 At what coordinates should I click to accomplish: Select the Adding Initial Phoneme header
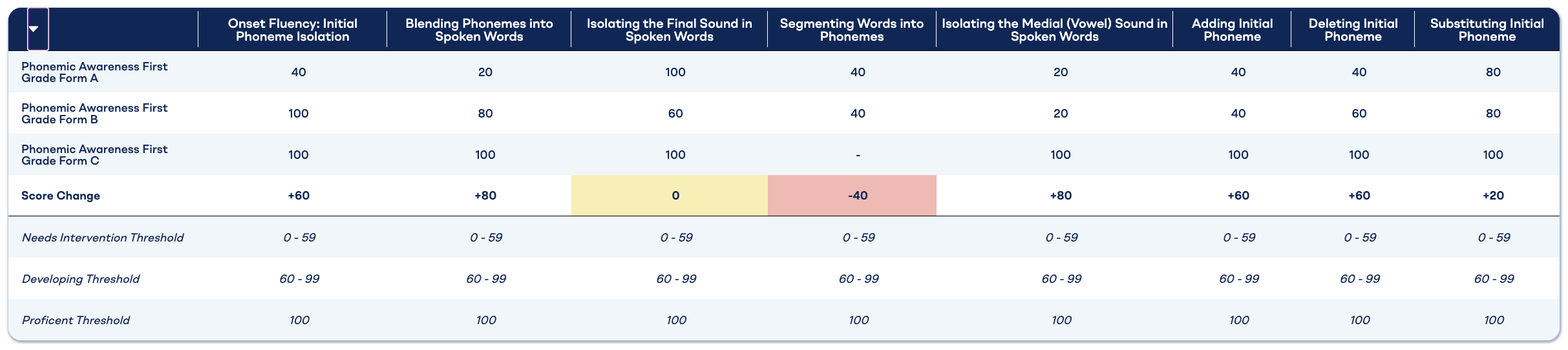[1232, 30]
